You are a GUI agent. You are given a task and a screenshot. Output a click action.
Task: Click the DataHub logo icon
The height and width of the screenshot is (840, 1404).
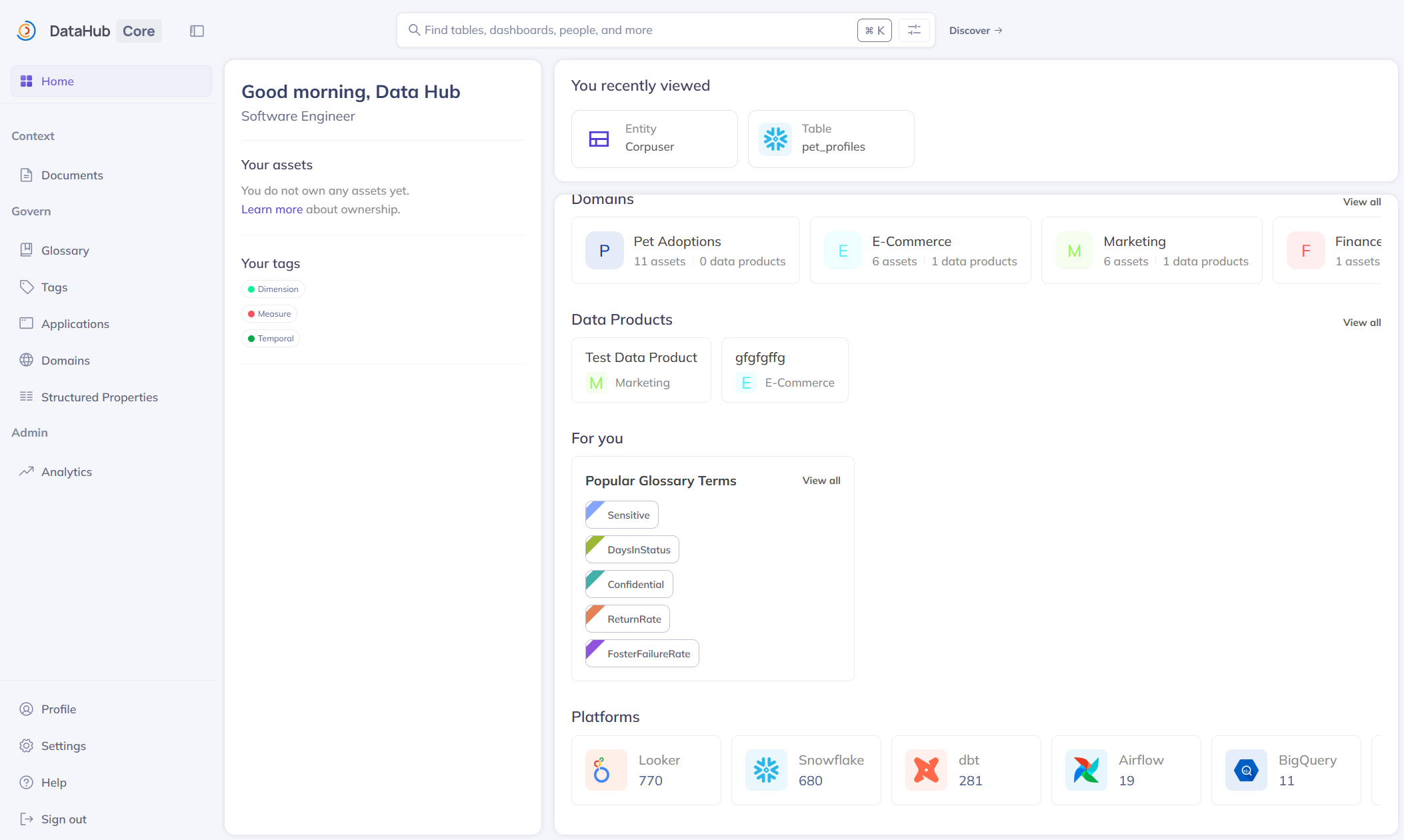27,31
